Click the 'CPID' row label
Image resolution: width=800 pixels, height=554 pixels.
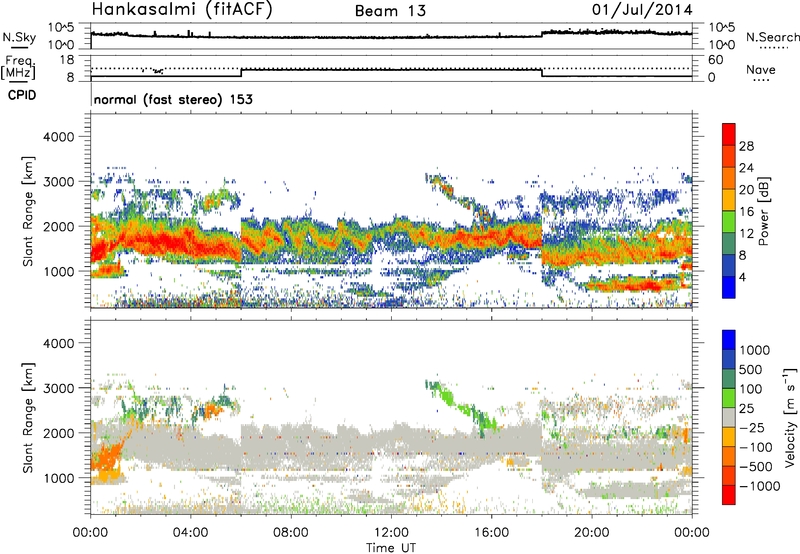click(x=22, y=95)
